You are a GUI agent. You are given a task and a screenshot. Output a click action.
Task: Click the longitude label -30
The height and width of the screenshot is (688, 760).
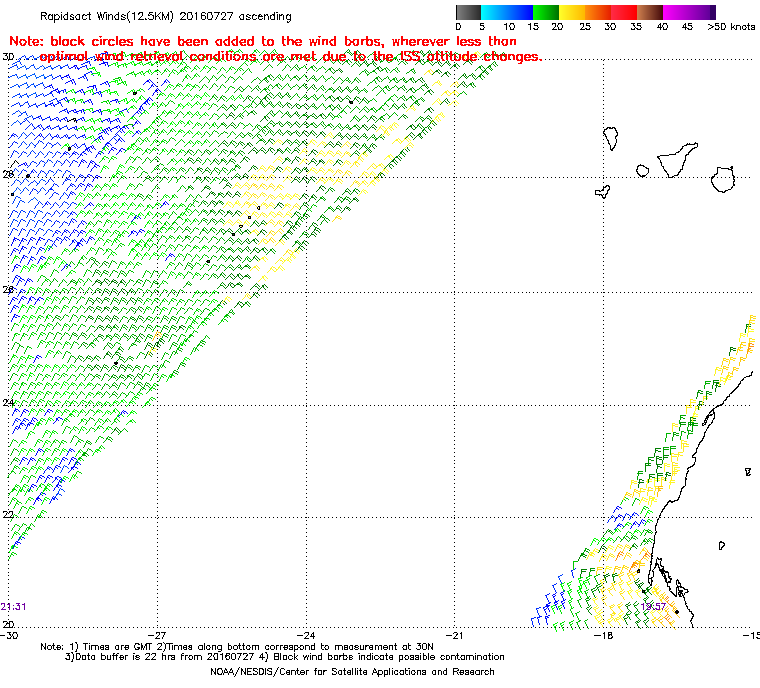[9, 635]
